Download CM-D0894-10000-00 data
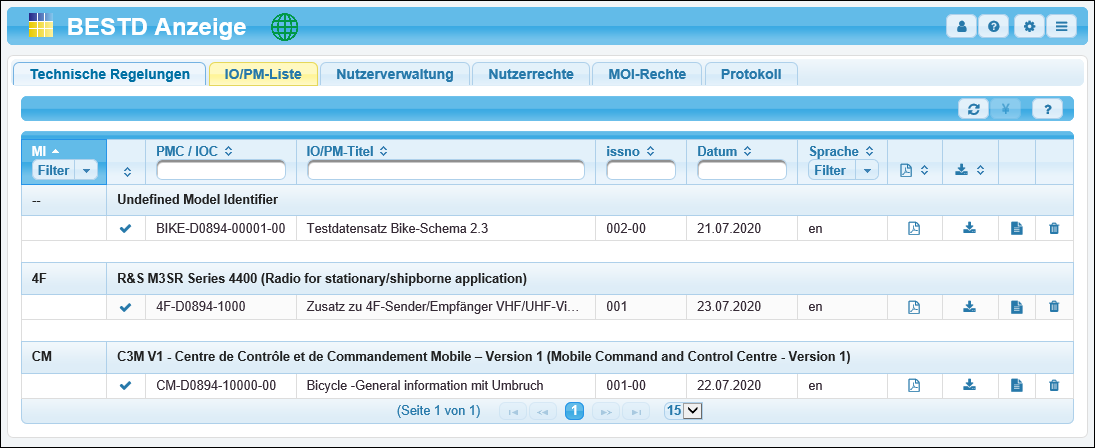The width and height of the screenshot is (1095, 448). coord(969,385)
